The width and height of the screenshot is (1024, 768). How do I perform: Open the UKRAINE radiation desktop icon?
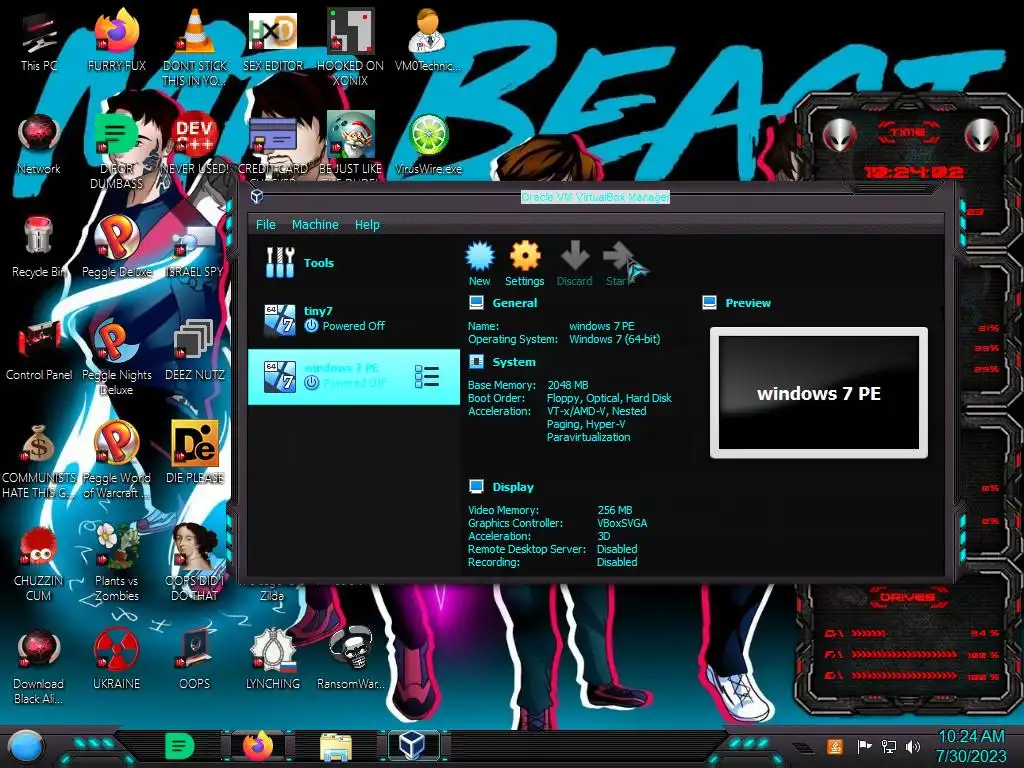tap(117, 660)
